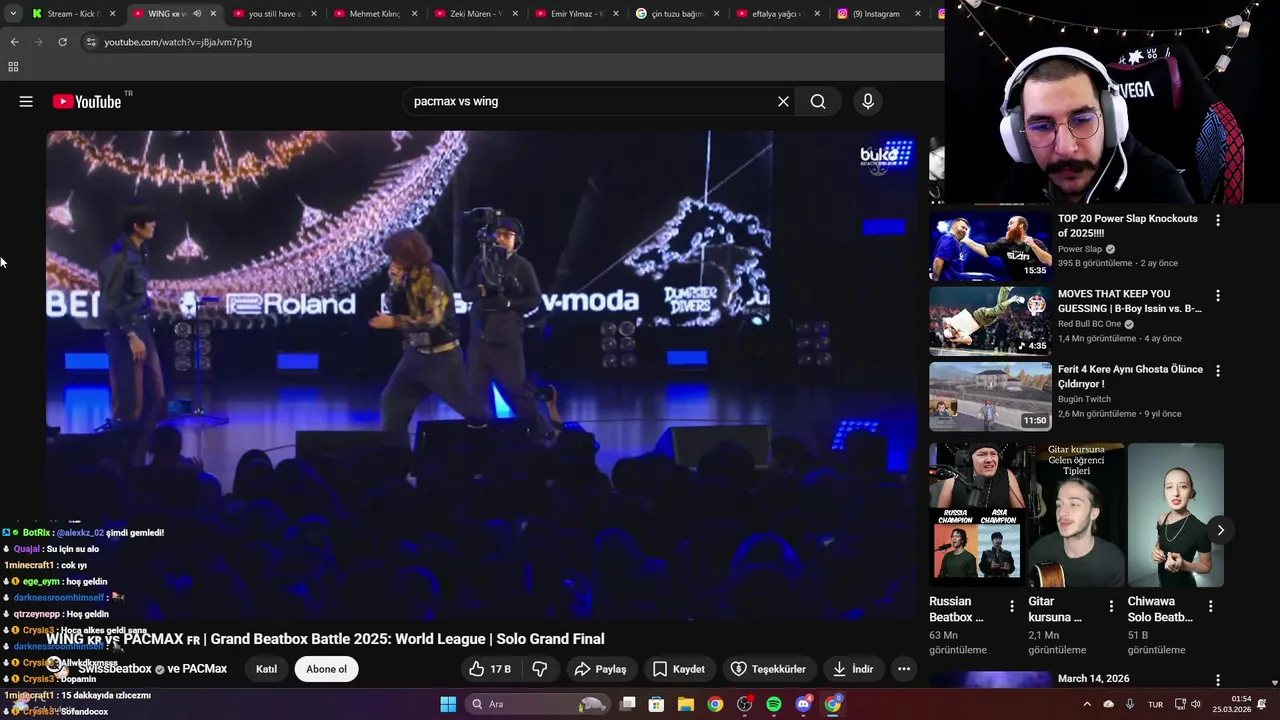Like the video with 17 B

490,669
